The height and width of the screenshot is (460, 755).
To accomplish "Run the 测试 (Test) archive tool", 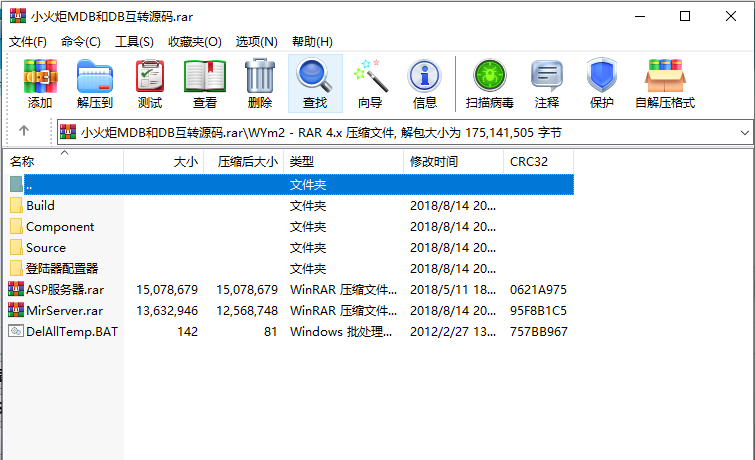I will point(150,76).
